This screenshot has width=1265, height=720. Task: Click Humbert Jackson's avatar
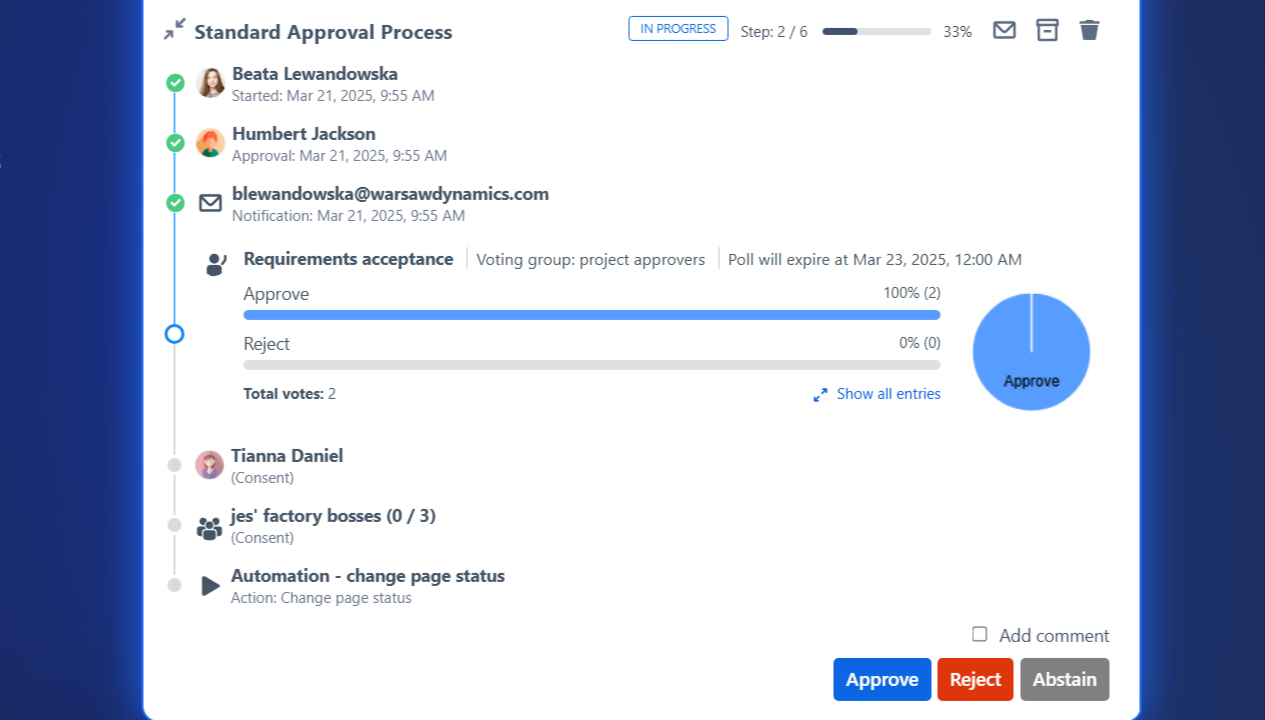(210, 143)
